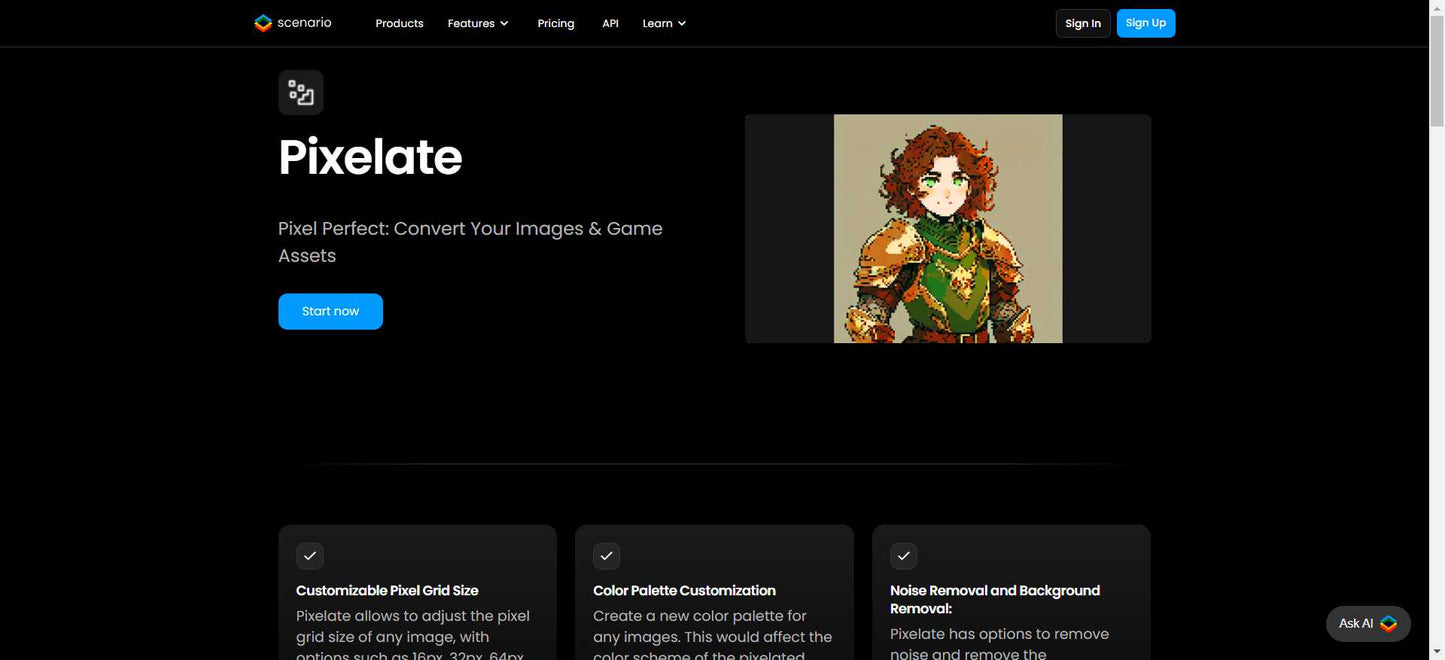Image resolution: width=1445 pixels, height=660 pixels.
Task: Go to the Pricing page
Action: click(x=556, y=23)
